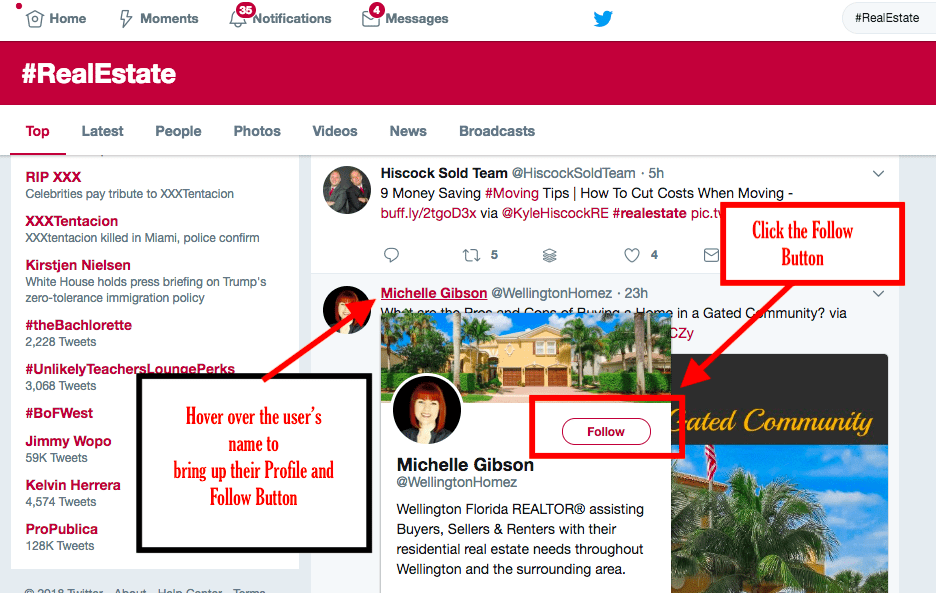The width and height of the screenshot is (936, 593).
Task: Expand Hiscock Sold Team tweet options chevron
Action: [878, 174]
